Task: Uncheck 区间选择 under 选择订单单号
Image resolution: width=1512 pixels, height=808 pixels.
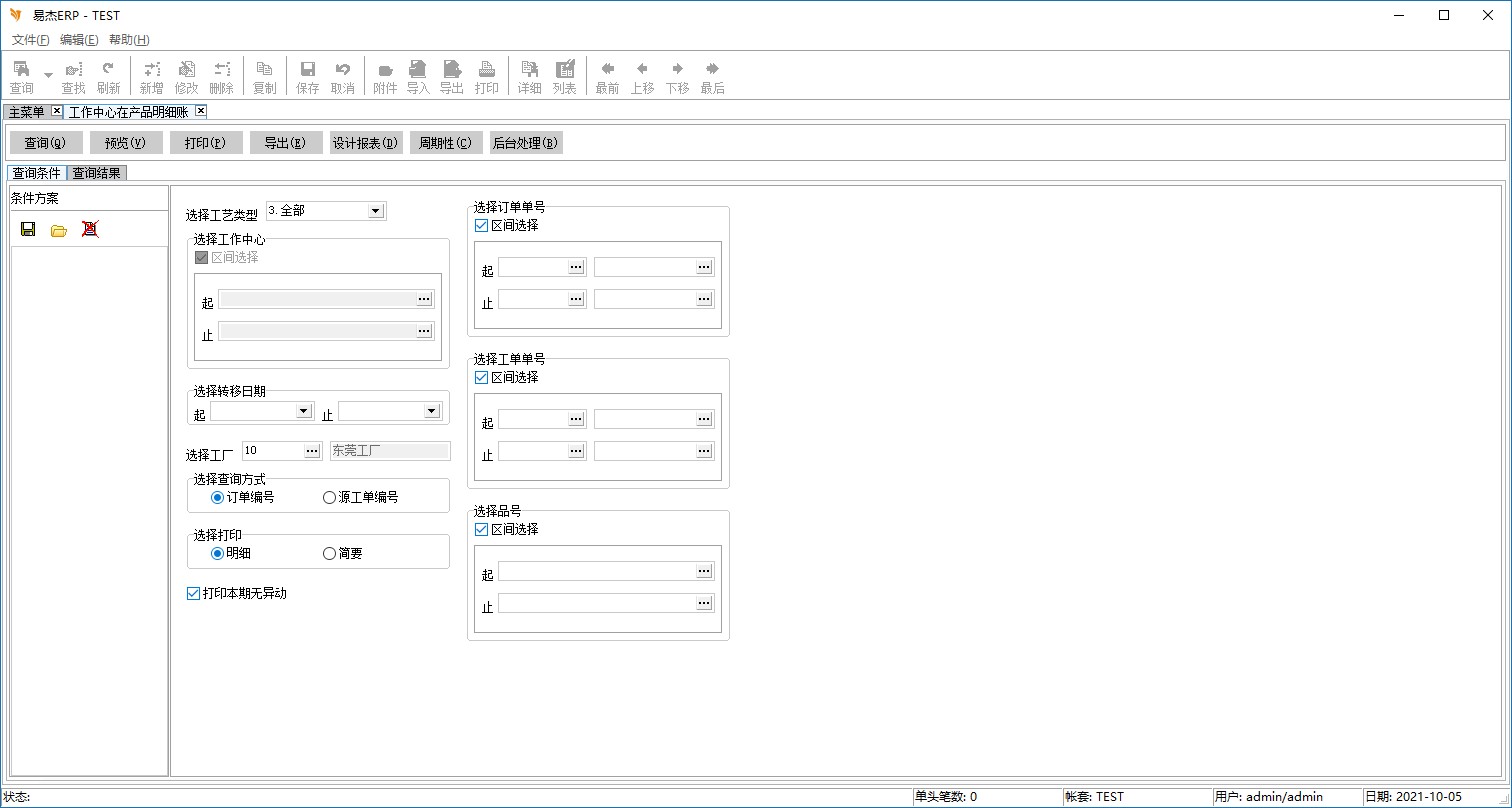Action: [x=482, y=226]
